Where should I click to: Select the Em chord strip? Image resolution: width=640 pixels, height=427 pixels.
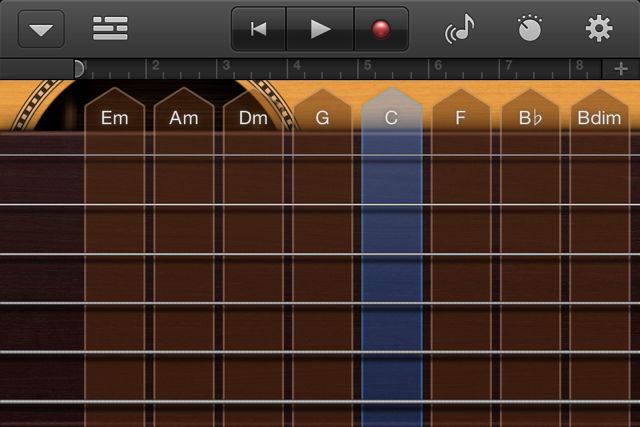tap(115, 257)
